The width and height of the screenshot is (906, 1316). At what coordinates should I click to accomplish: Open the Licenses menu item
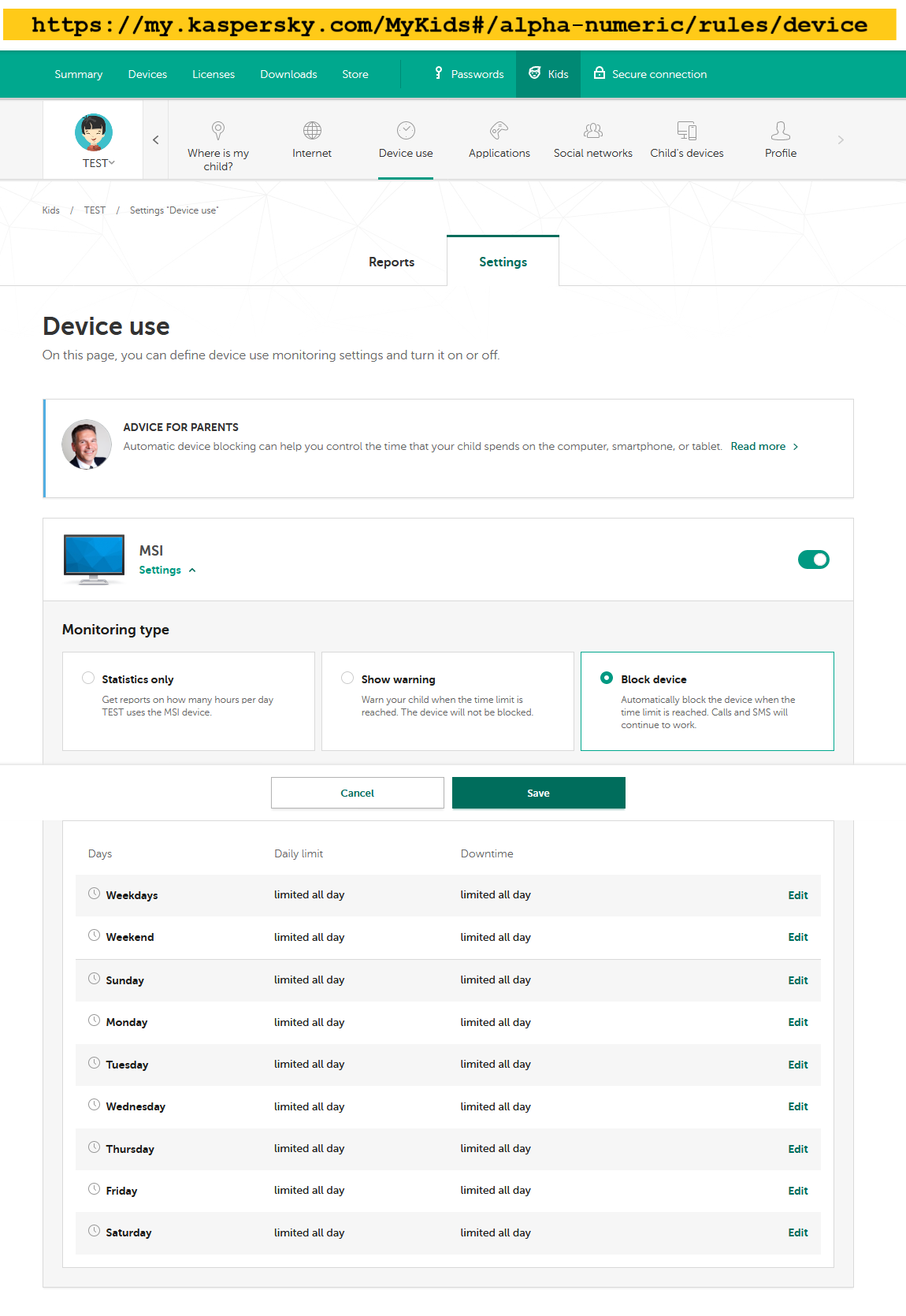214,74
